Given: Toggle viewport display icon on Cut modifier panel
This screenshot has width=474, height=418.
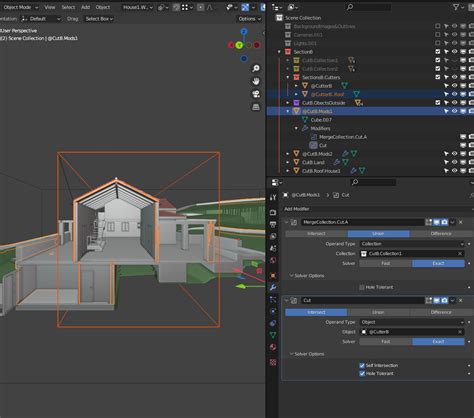Looking at the screenshot, I should tap(437, 300).
